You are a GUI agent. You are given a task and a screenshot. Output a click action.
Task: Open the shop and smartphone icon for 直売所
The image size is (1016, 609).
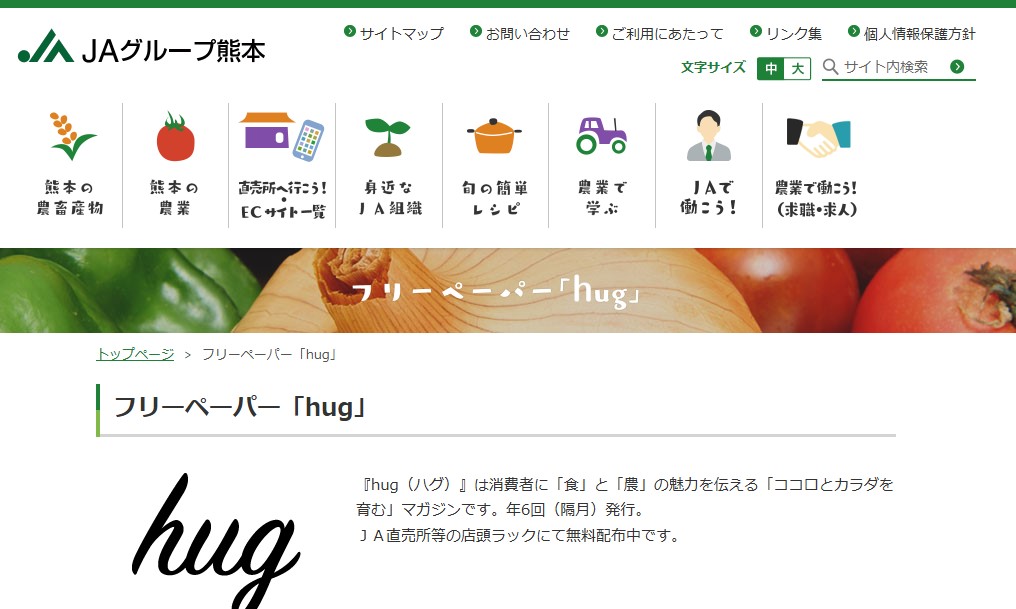point(282,137)
